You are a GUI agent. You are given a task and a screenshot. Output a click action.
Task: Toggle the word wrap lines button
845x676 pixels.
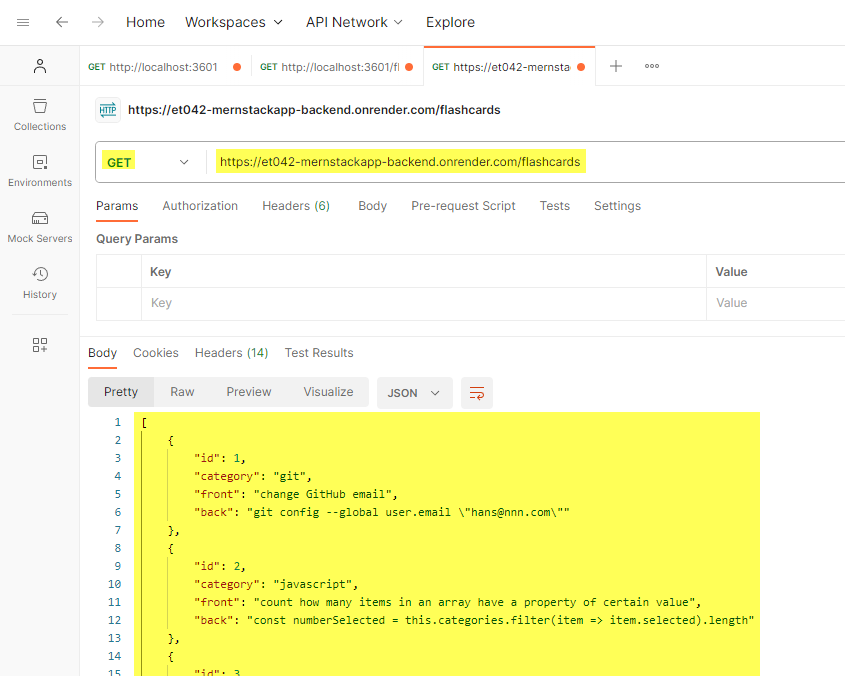tap(477, 393)
